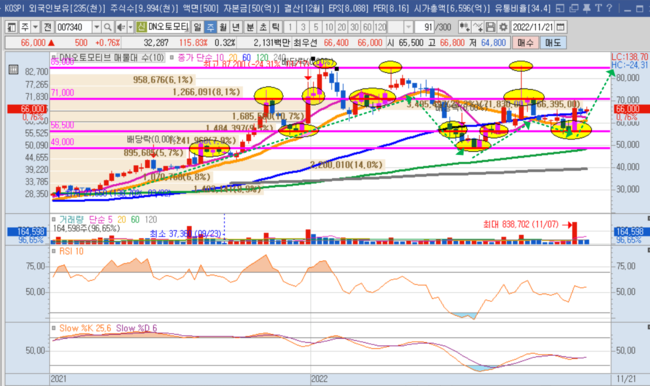Viewport: 650px width, 386px height.
Task: Toggle the grid icon beside price axis
Action: [13, 70]
